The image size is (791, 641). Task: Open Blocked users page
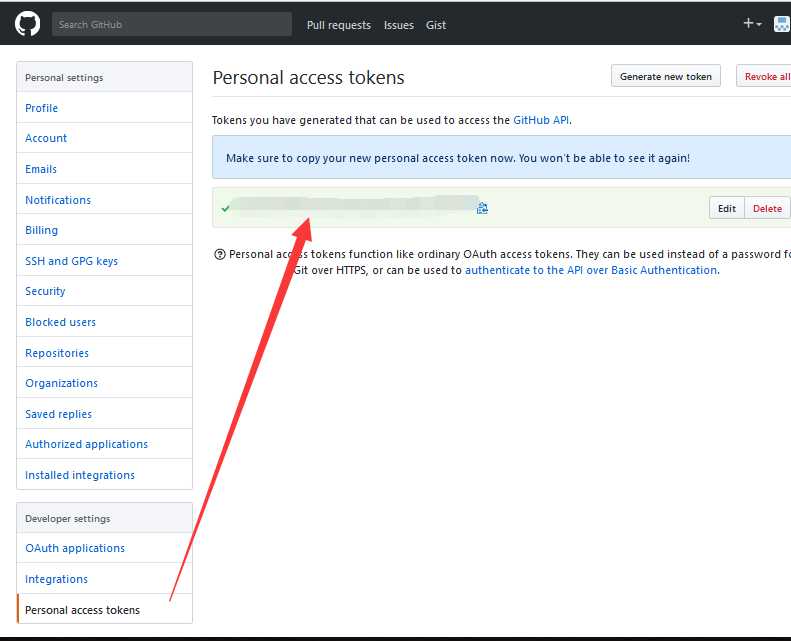click(x=104, y=322)
